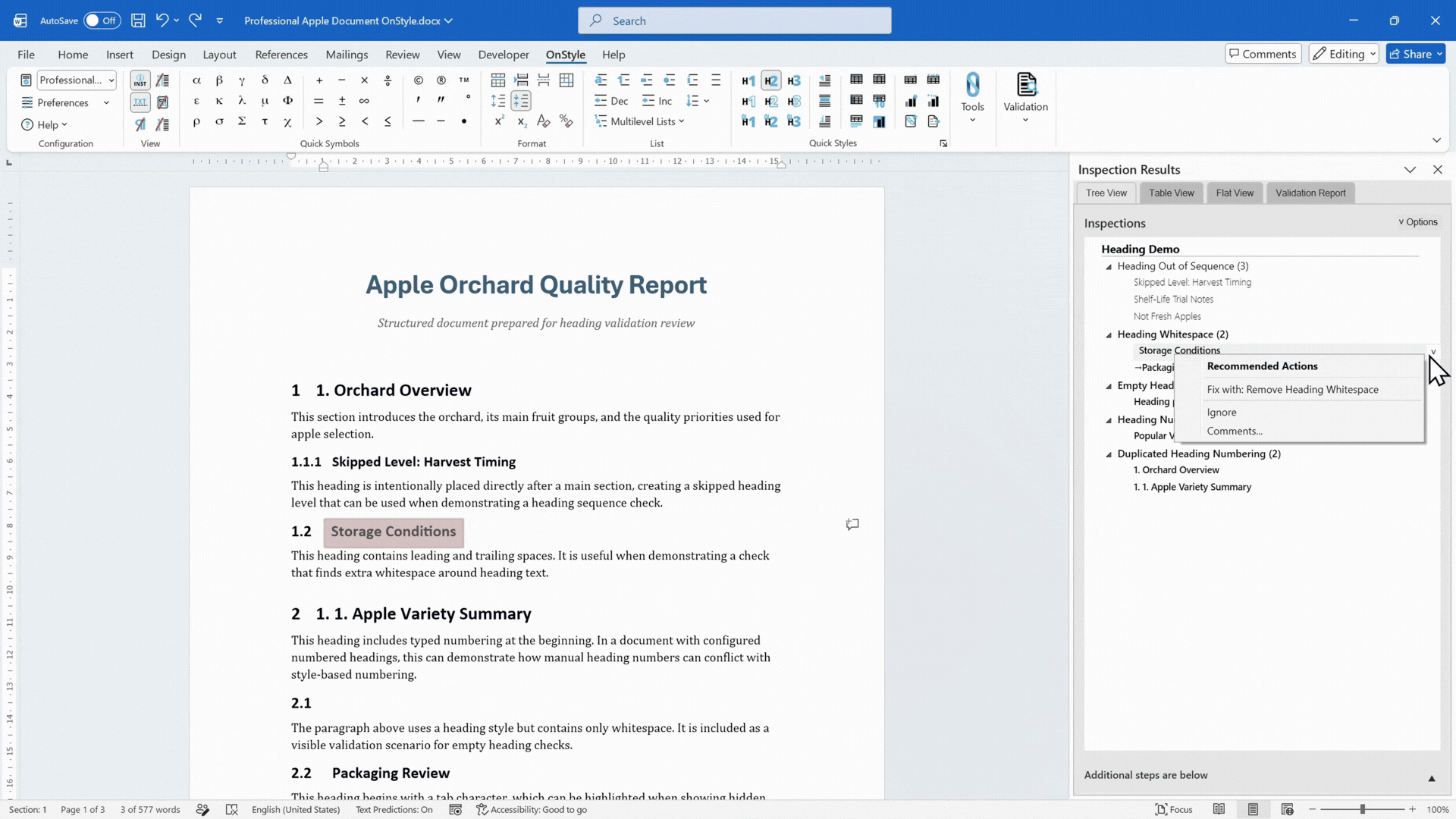Screen dimensions: 1456x819
Task: Click the configuration template icon beside Professional
Action: coord(26,80)
